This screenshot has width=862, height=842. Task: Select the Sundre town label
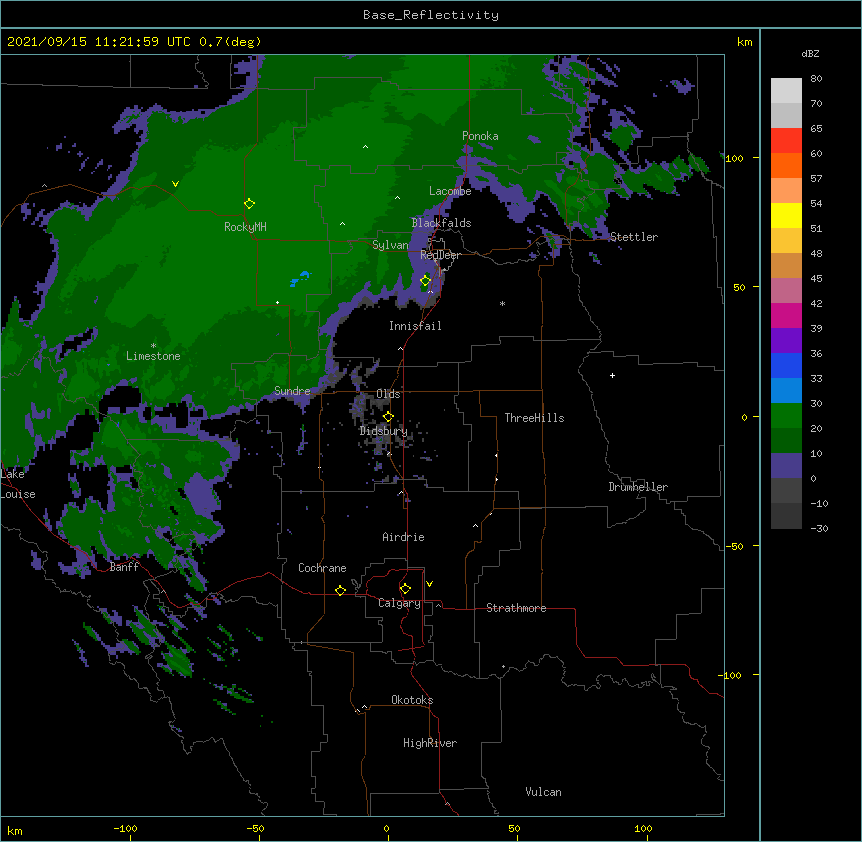[x=292, y=391]
